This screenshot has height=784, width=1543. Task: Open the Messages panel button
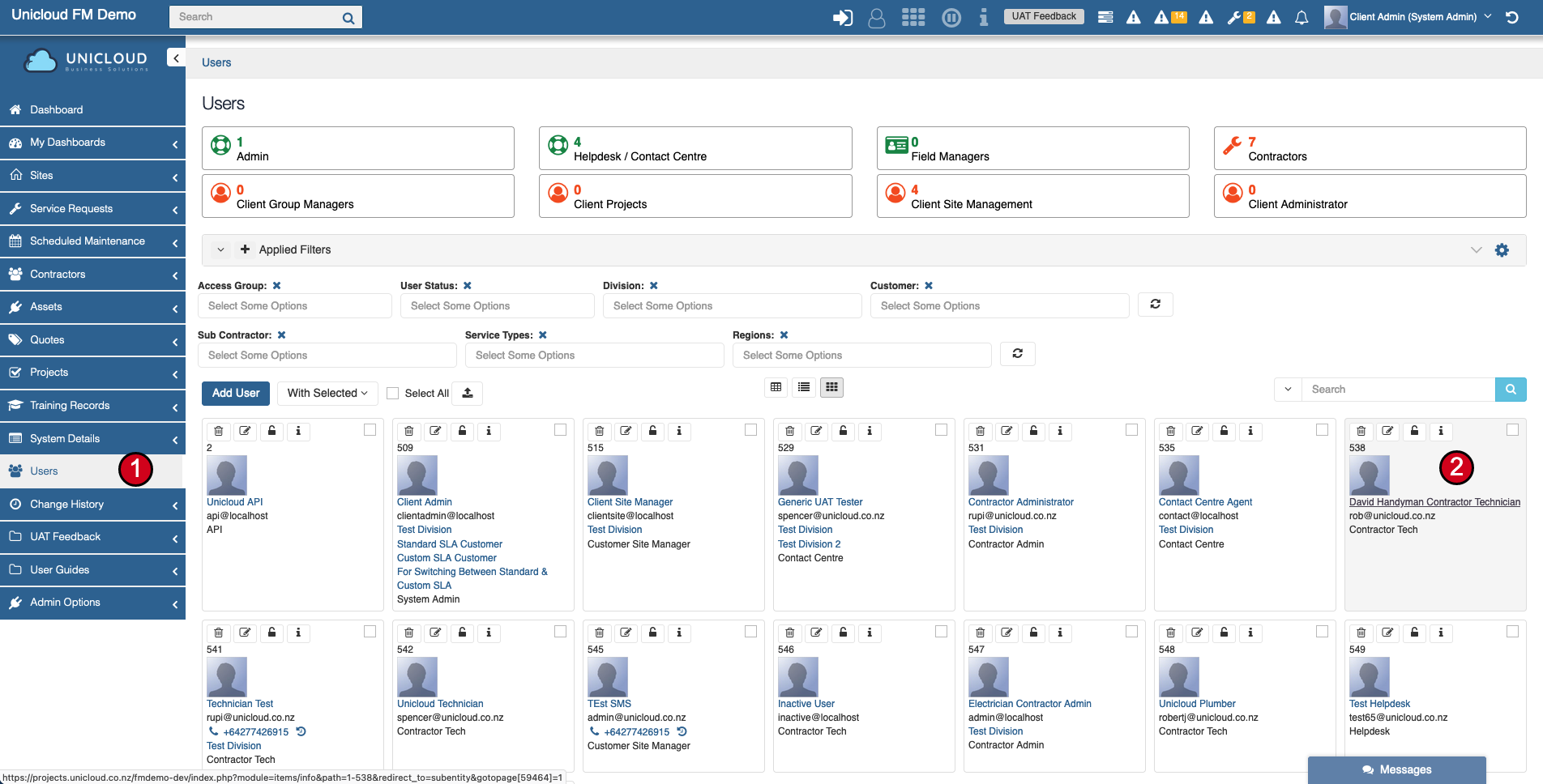coord(1397,770)
